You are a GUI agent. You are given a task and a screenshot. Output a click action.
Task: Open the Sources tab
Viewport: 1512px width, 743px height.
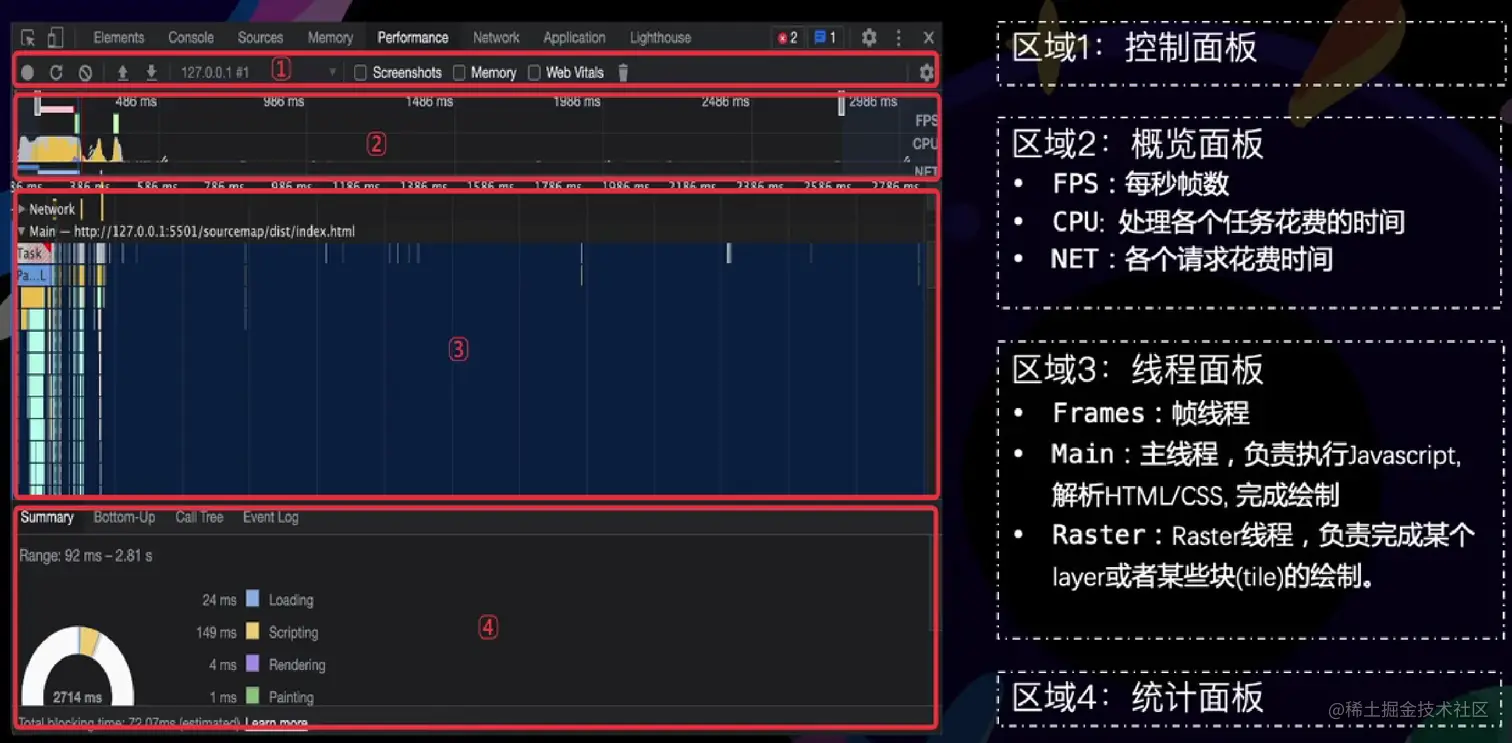point(260,38)
